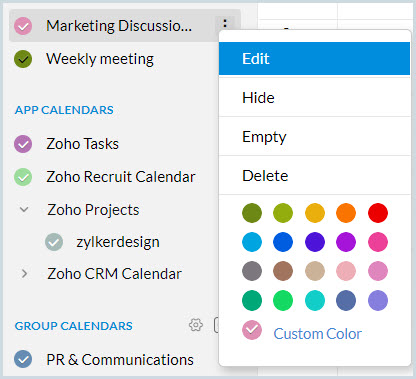This screenshot has height=379, width=416.
Task: Pick the orange color swatch
Action: click(346, 213)
